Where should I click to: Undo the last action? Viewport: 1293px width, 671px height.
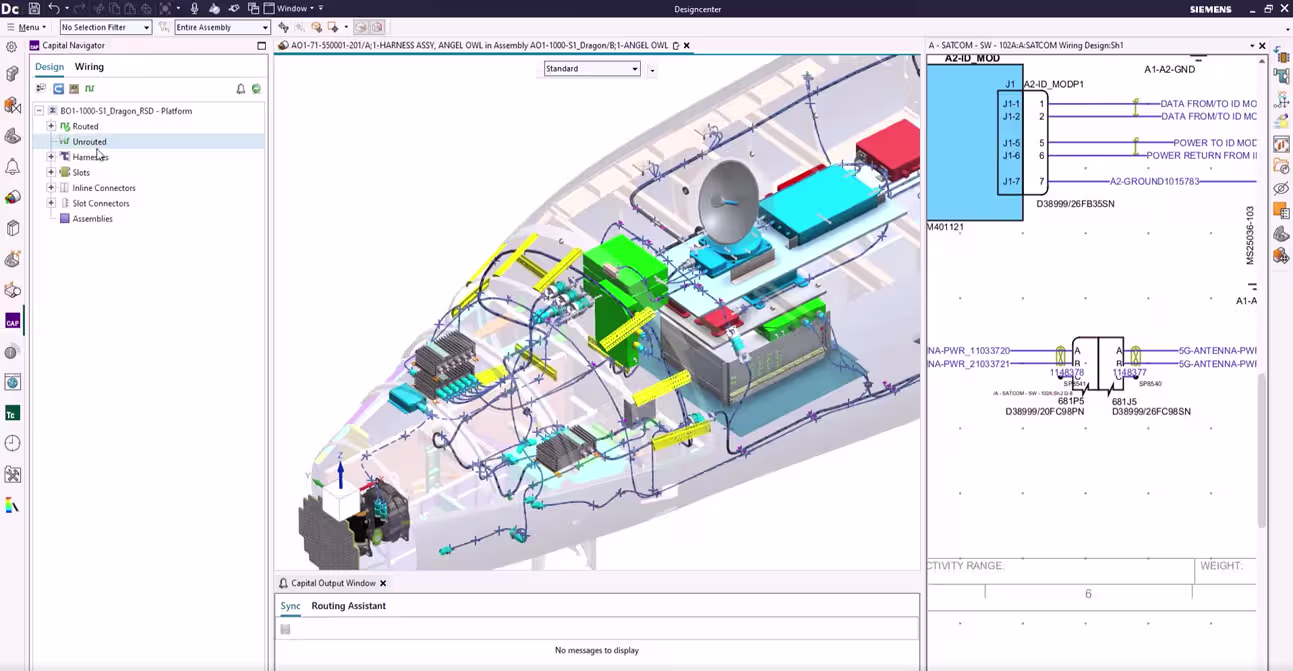pyautogui.click(x=54, y=8)
